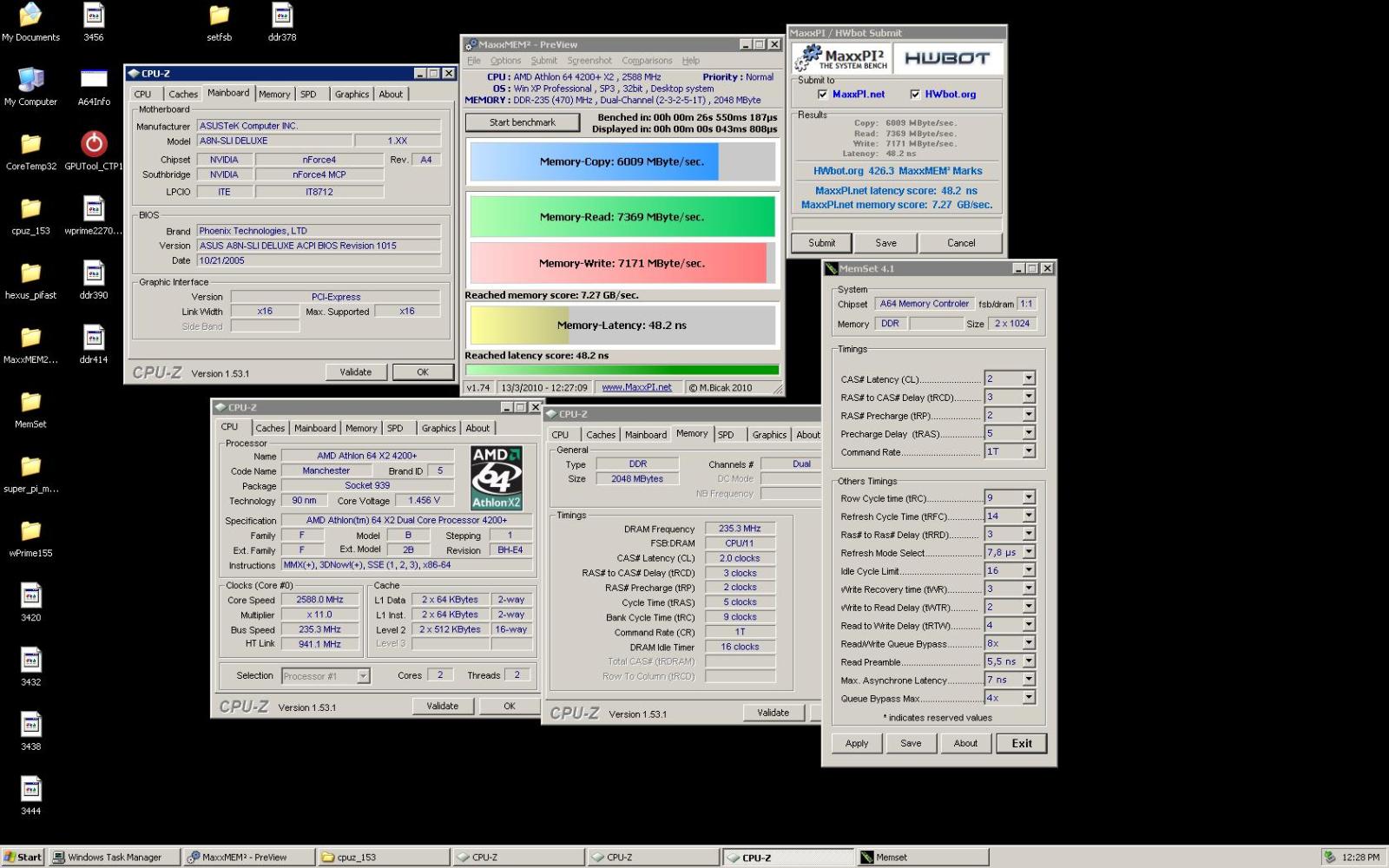This screenshot has height=868, width=1389.
Task: Expand the Read Preamble dropdown
Action: [1029, 661]
